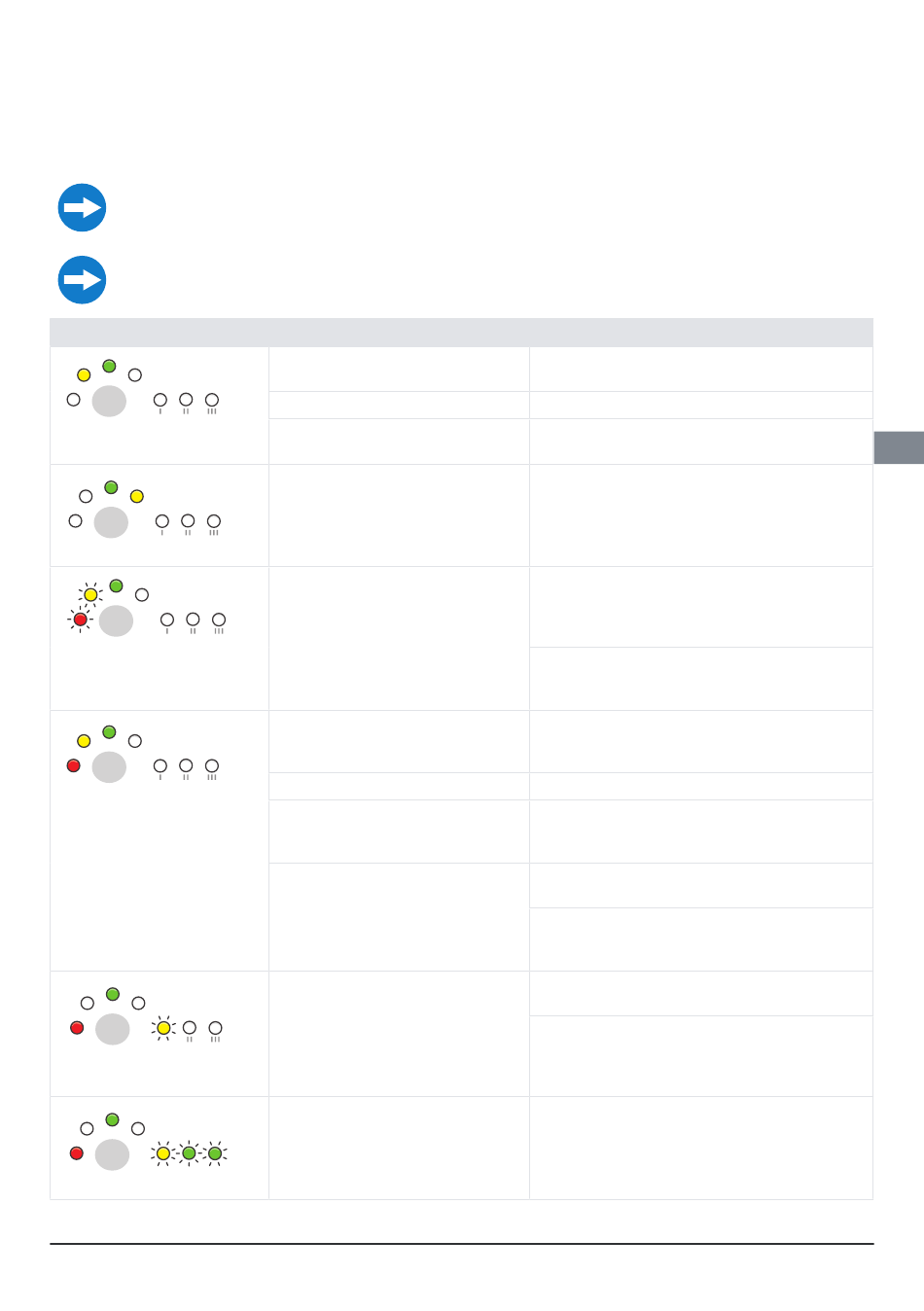Click middle flashing green LED in last diagram

[189, 1153]
